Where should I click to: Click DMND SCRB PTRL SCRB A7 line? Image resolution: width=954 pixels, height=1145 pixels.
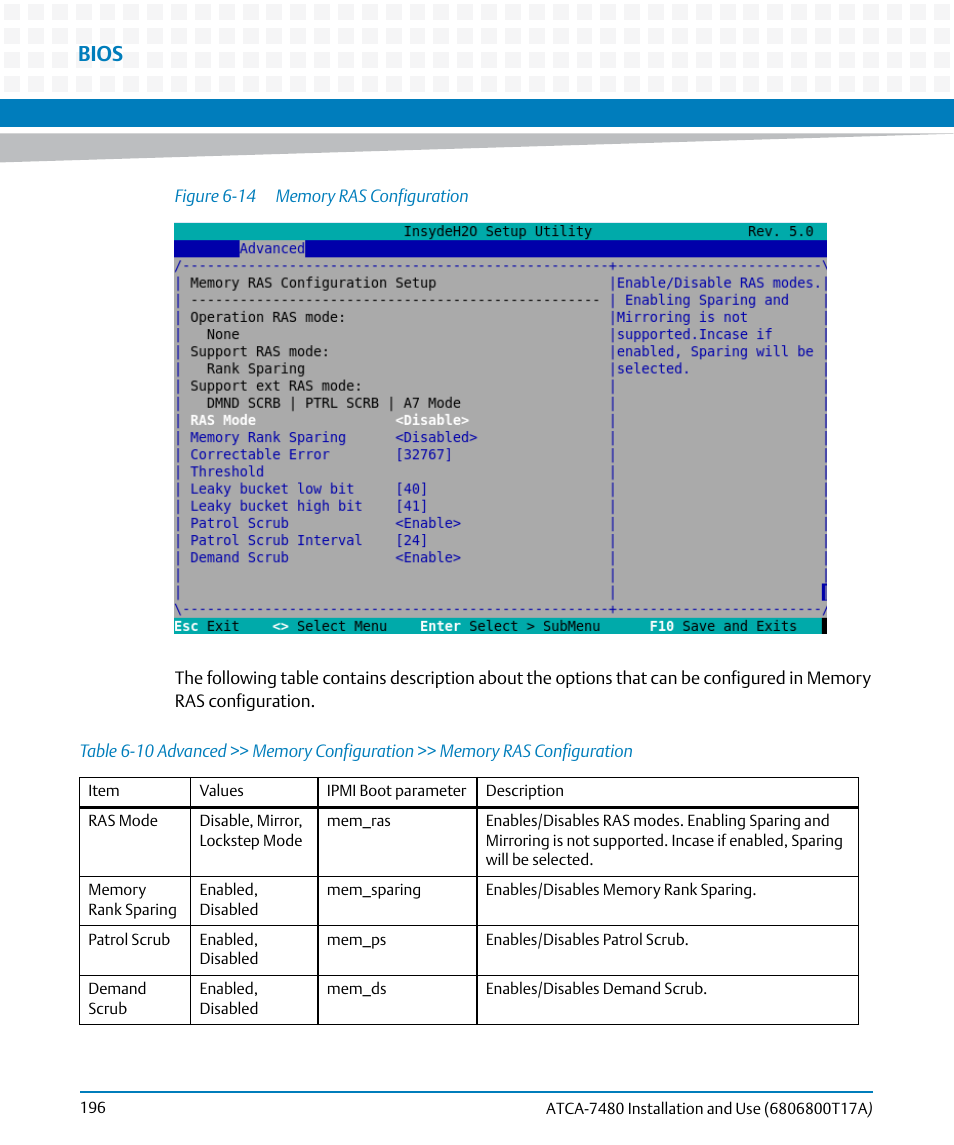pos(333,403)
